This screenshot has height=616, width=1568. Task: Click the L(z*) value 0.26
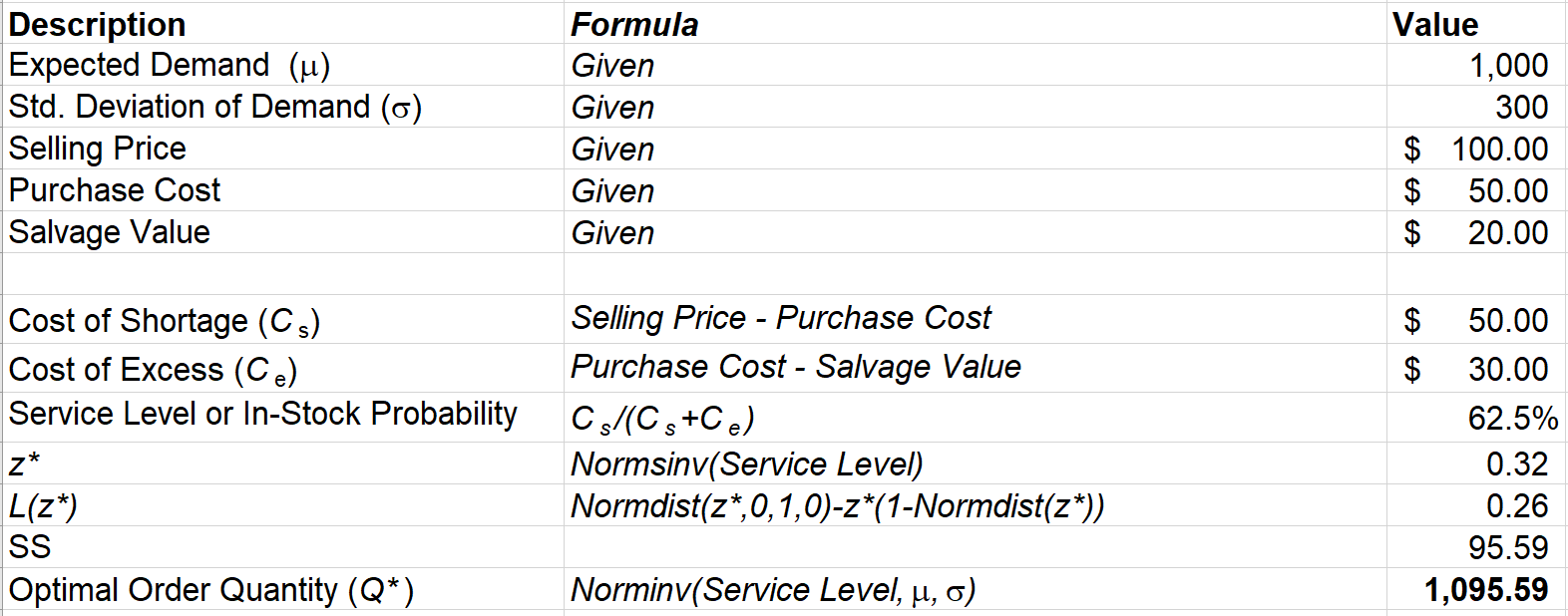tap(1476, 505)
